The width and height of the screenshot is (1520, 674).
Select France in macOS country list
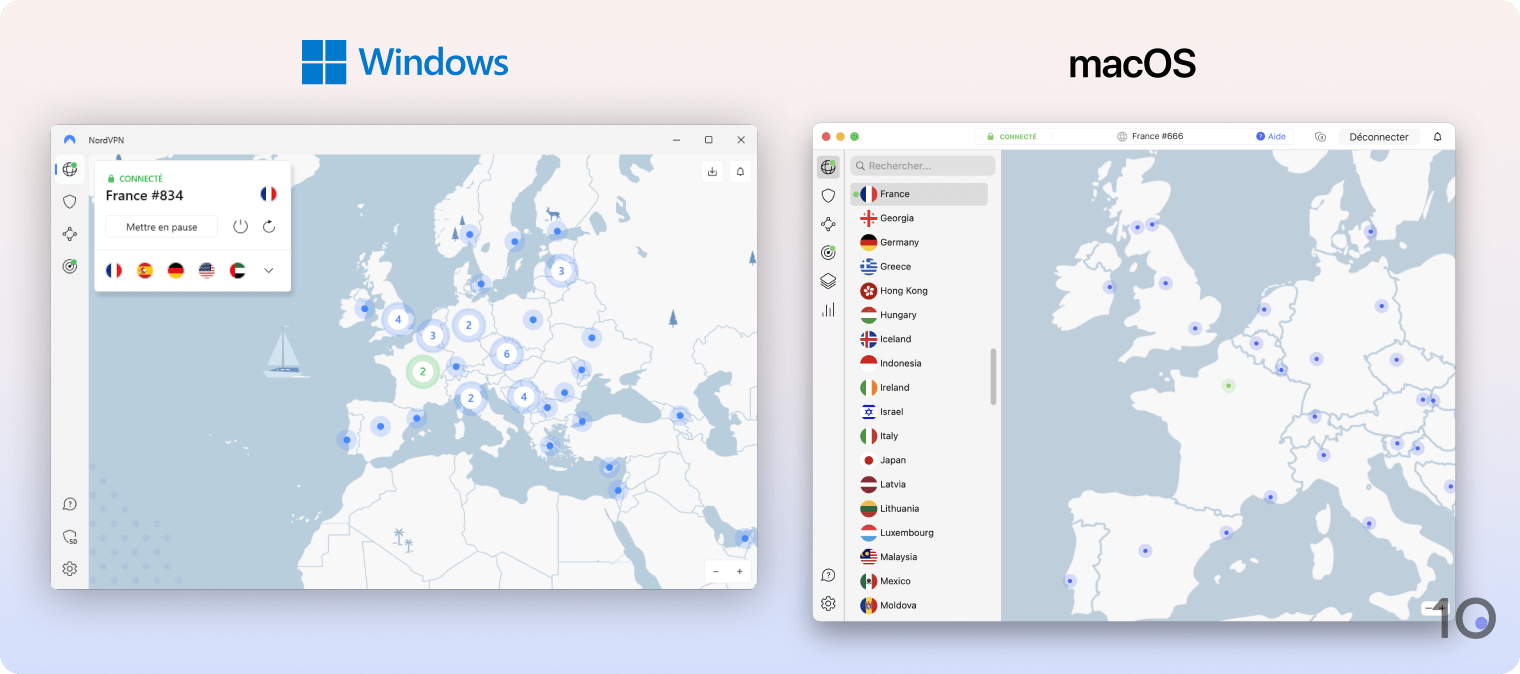(x=919, y=194)
